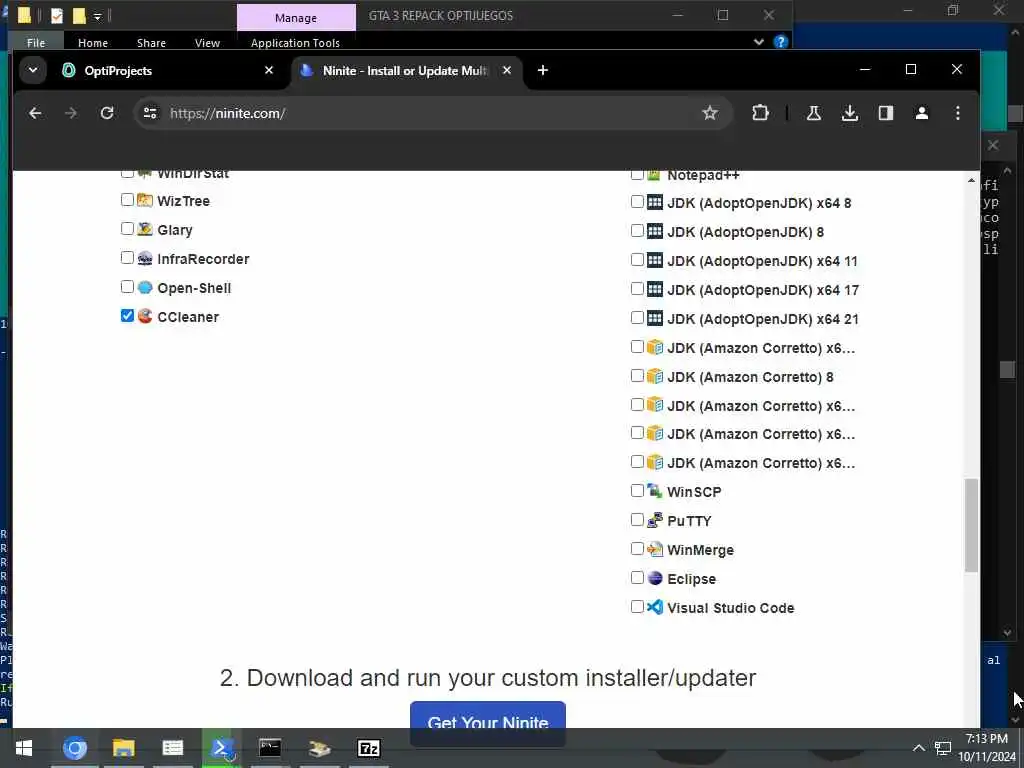Image resolution: width=1024 pixels, height=768 pixels.
Task: Open the File menu in Explorer
Action: [36, 42]
